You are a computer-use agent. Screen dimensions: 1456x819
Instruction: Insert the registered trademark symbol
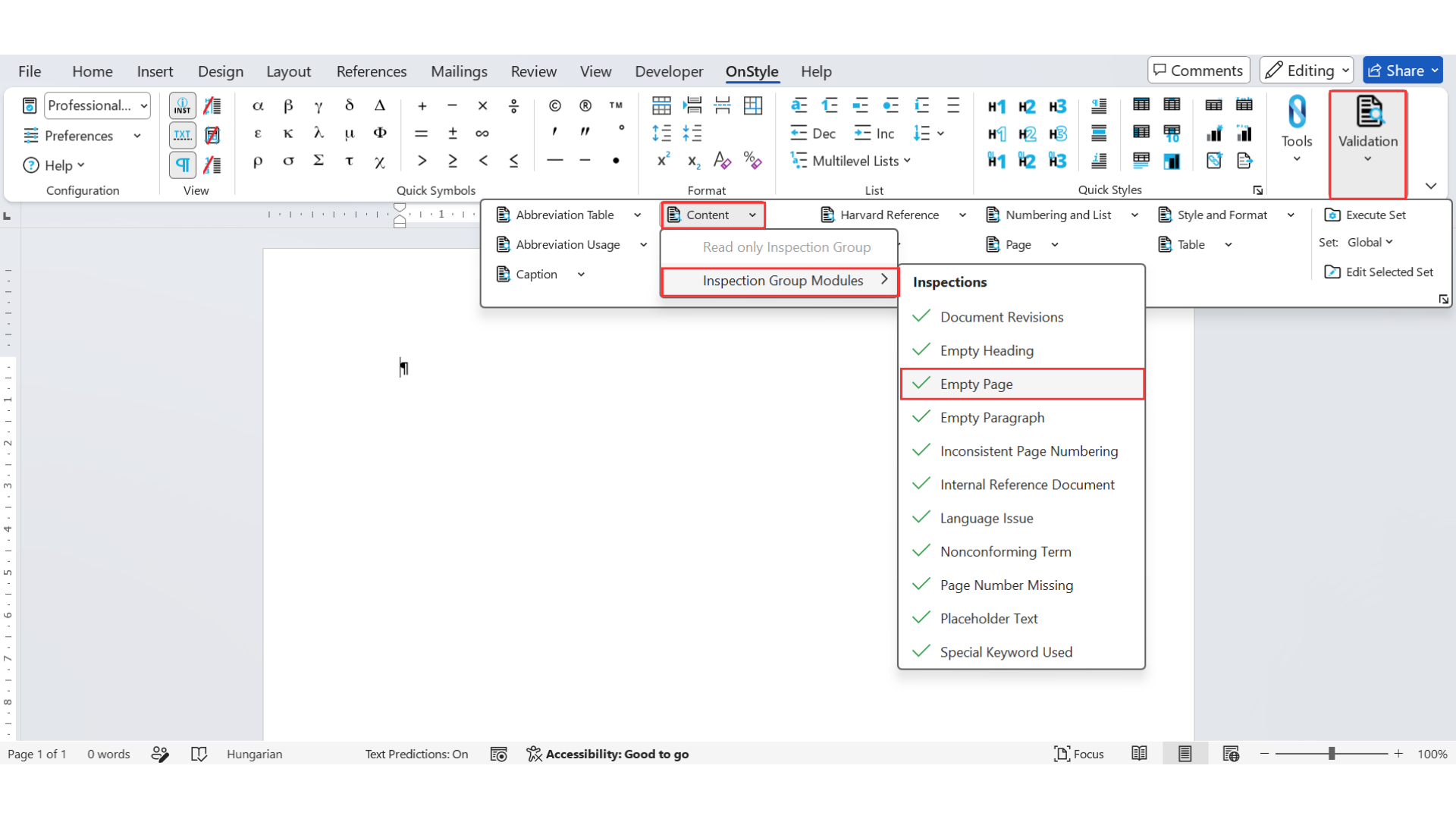point(585,106)
